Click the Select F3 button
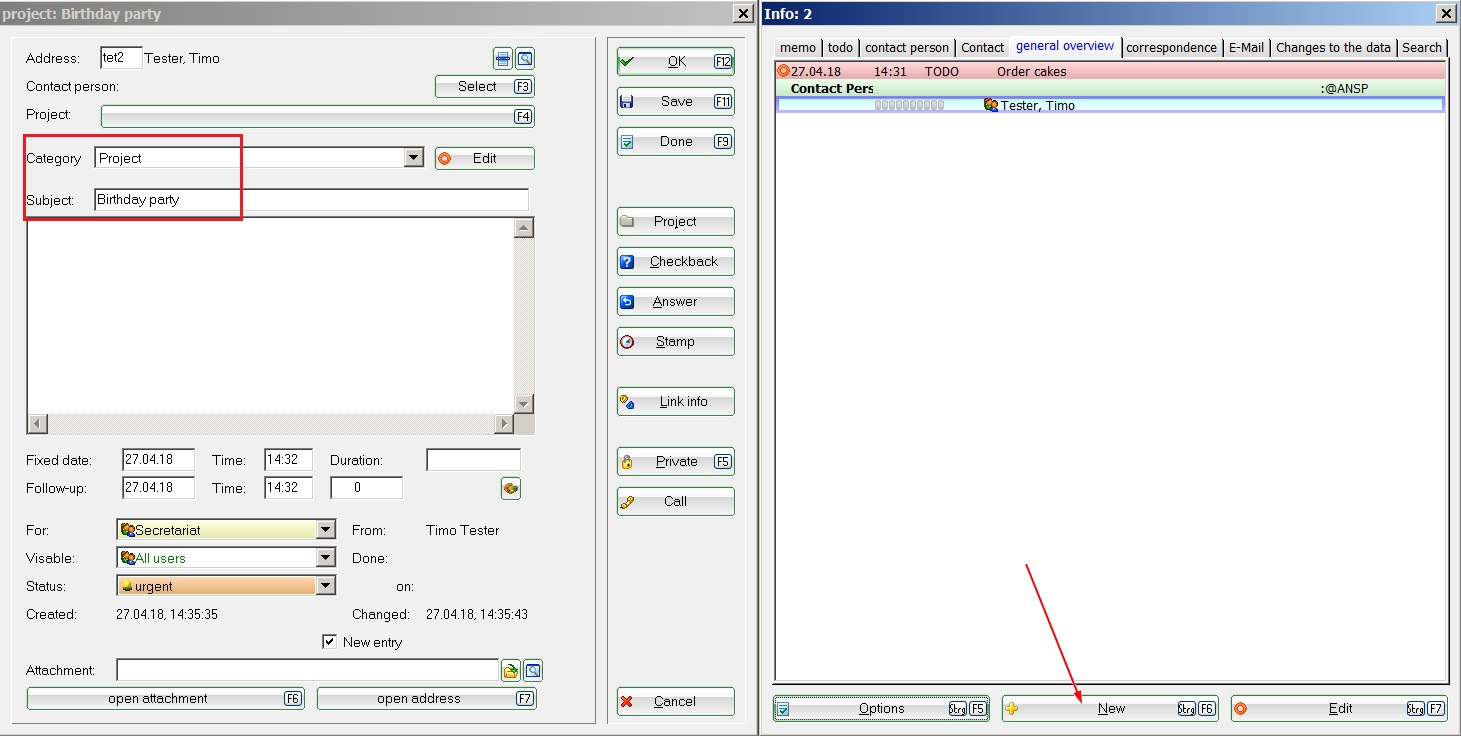The height and width of the screenshot is (736, 1461). (485, 87)
